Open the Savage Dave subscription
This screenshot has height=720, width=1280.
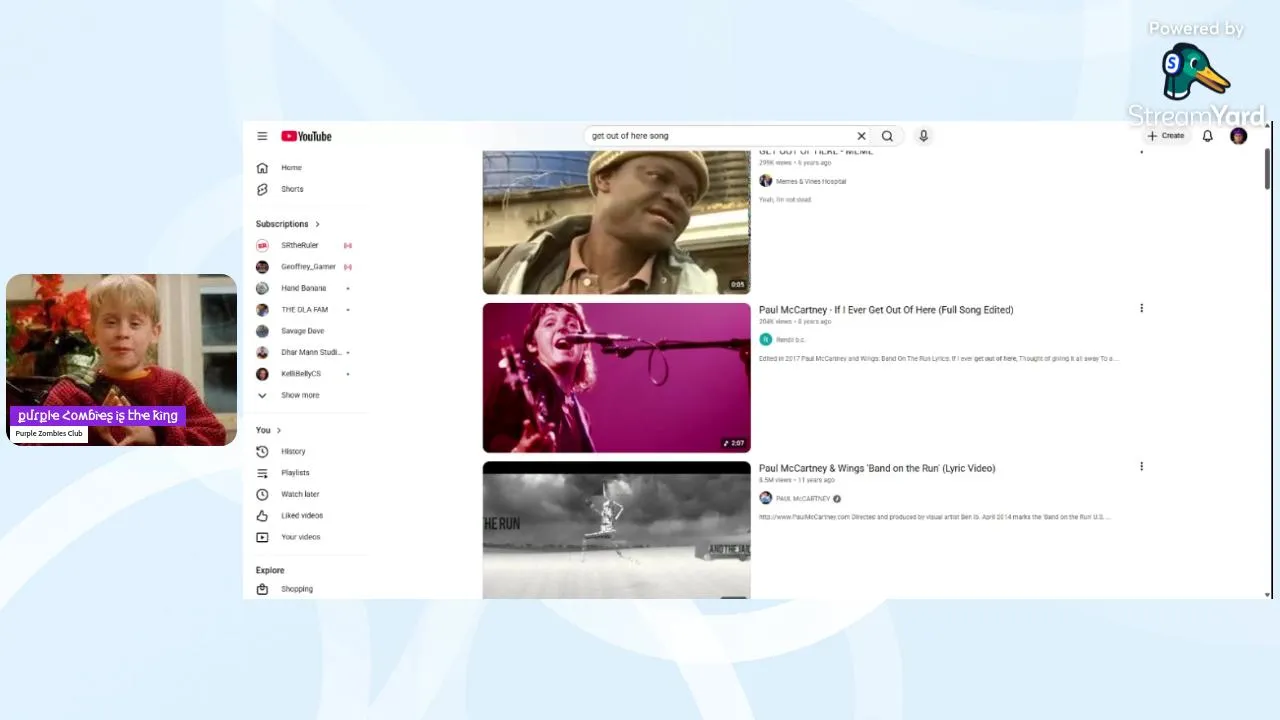click(304, 331)
